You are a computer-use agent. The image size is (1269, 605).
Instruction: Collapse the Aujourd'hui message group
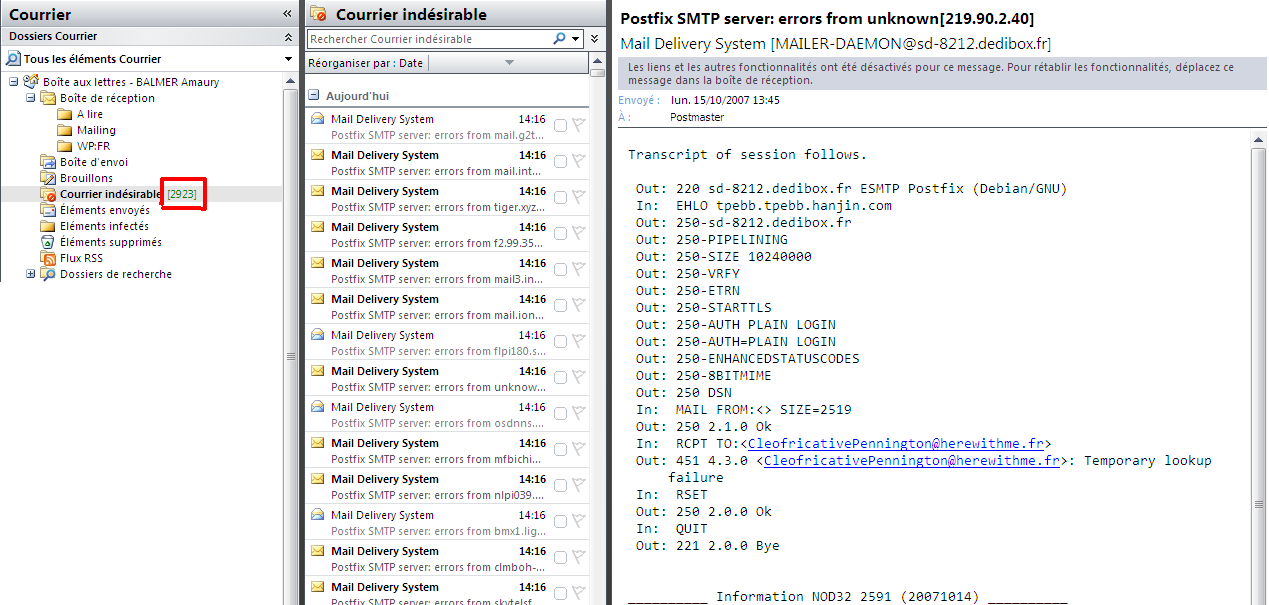tap(314, 96)
